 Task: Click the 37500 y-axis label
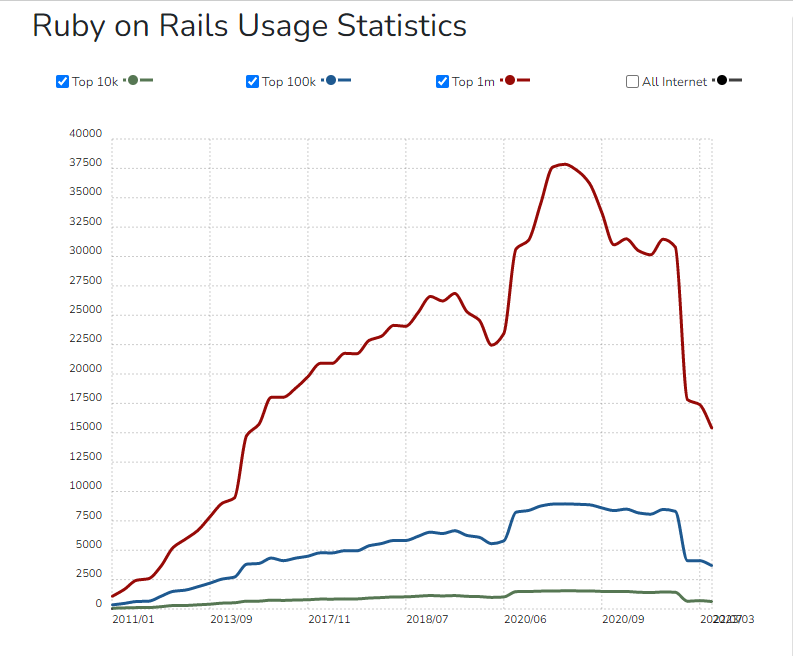(85, 163)
